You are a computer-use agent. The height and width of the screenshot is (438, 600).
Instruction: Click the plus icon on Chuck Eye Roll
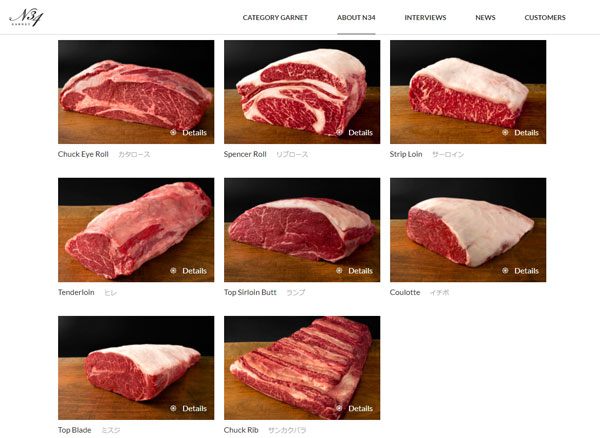pyautogui.click(x=173, y=132)
